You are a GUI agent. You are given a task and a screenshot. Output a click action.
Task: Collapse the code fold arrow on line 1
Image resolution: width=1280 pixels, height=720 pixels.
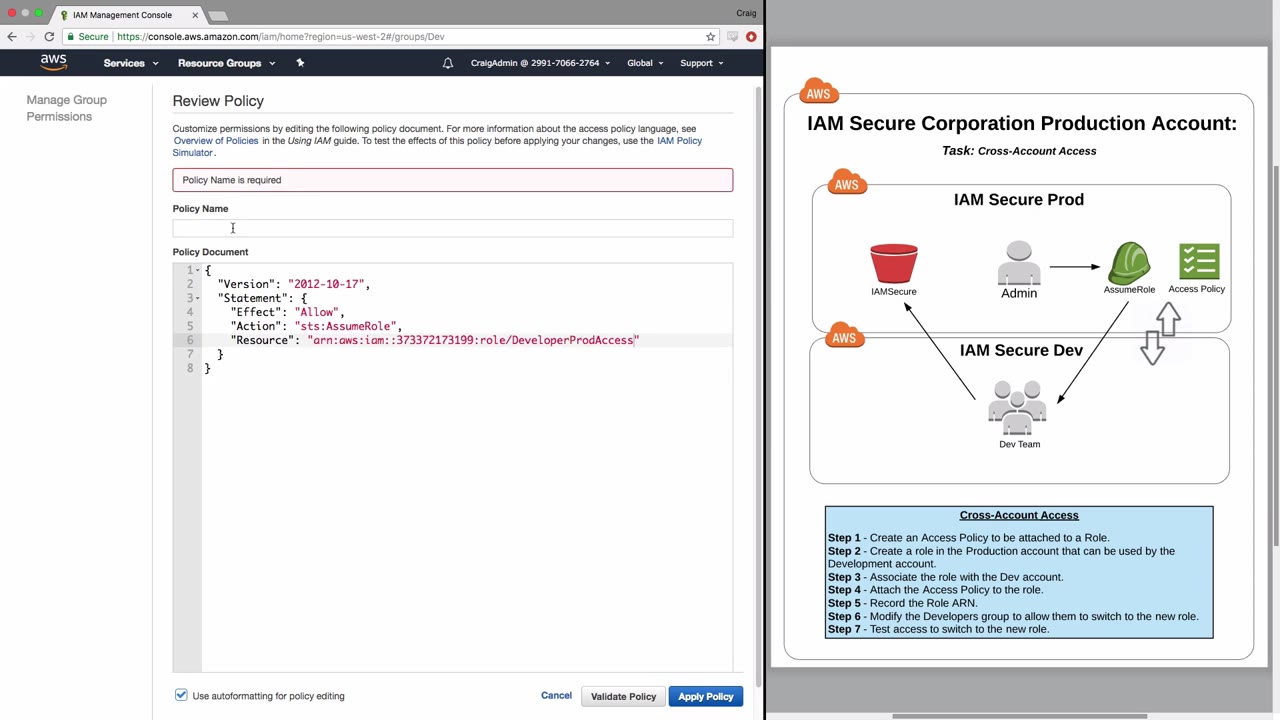point(198,271)
